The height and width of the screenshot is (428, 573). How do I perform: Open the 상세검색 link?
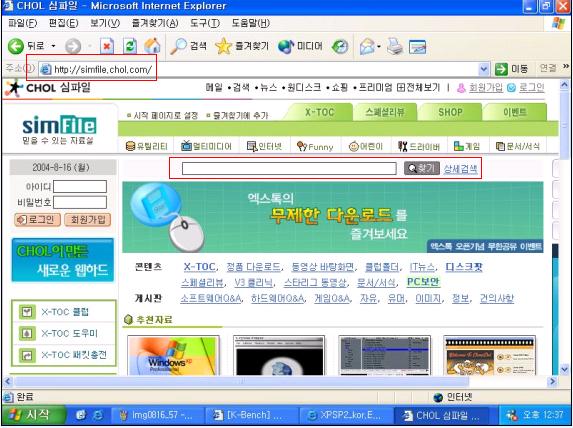click(460, 168)
